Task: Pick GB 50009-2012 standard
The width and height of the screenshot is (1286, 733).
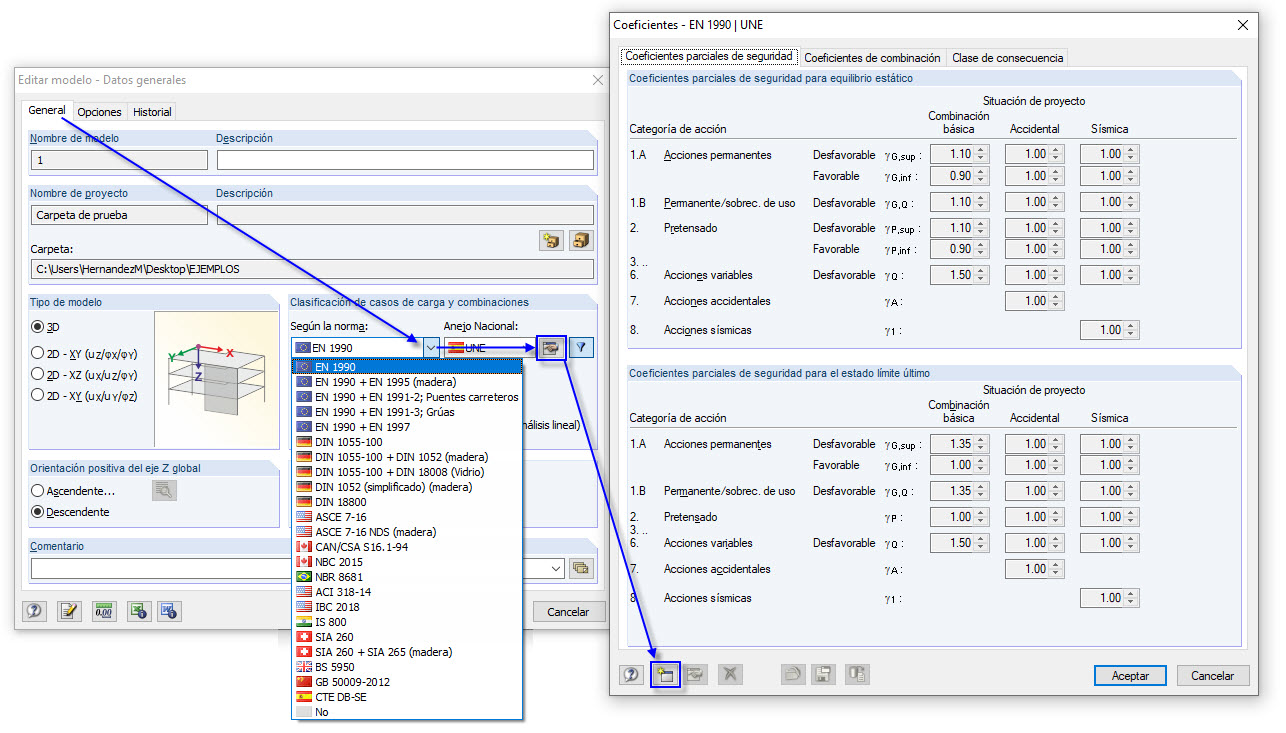Action: (407, 682)
